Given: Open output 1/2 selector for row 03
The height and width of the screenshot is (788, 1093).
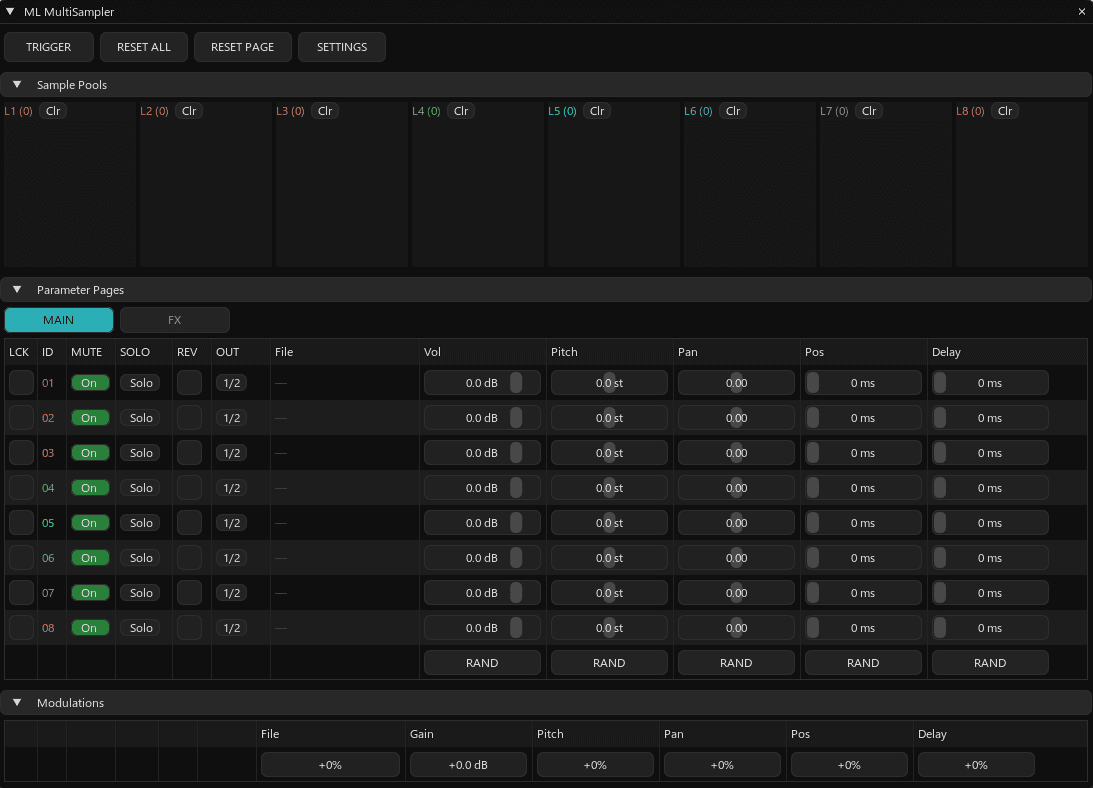Looking at the screenshot, I should coord(231,453).
